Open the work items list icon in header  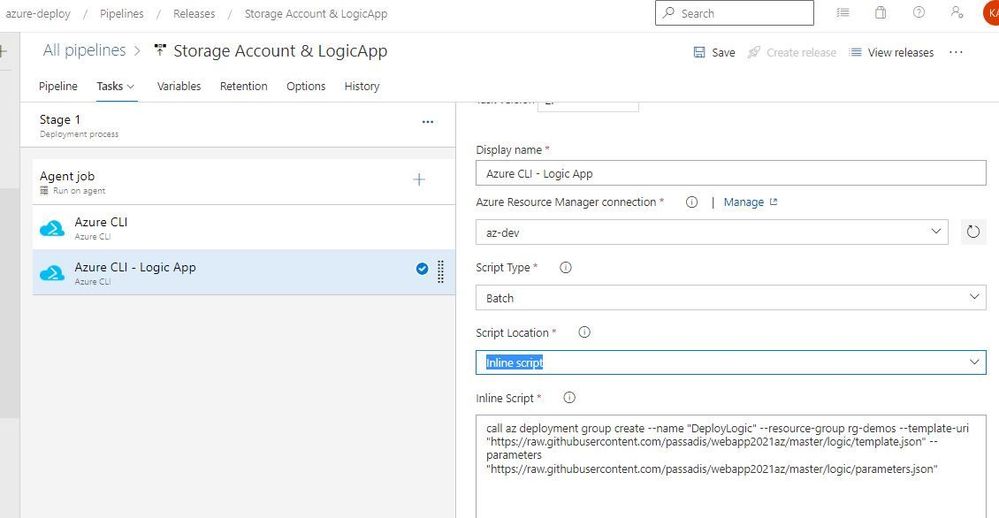tap(843, 13)
